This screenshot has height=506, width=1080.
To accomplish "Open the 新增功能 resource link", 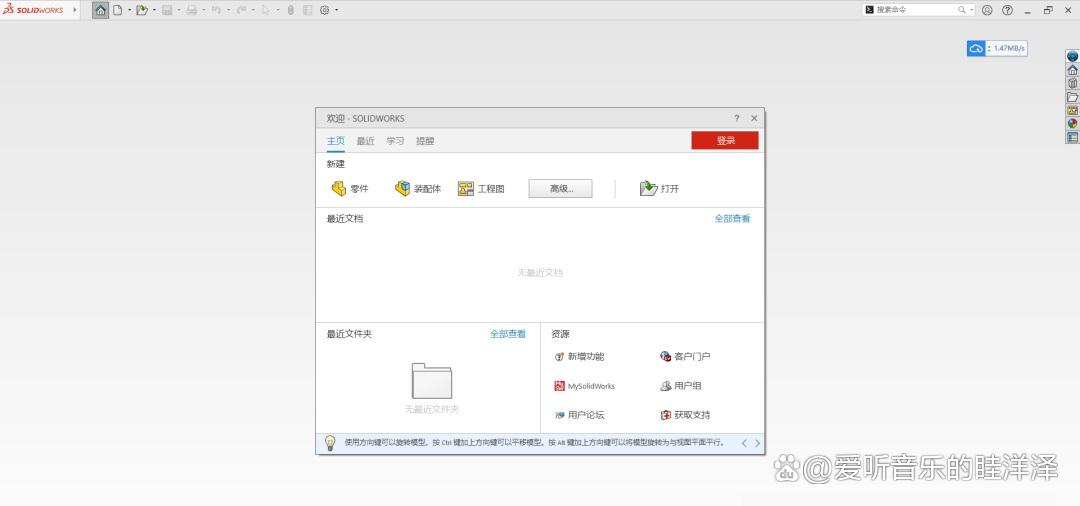I will [579, 357].
